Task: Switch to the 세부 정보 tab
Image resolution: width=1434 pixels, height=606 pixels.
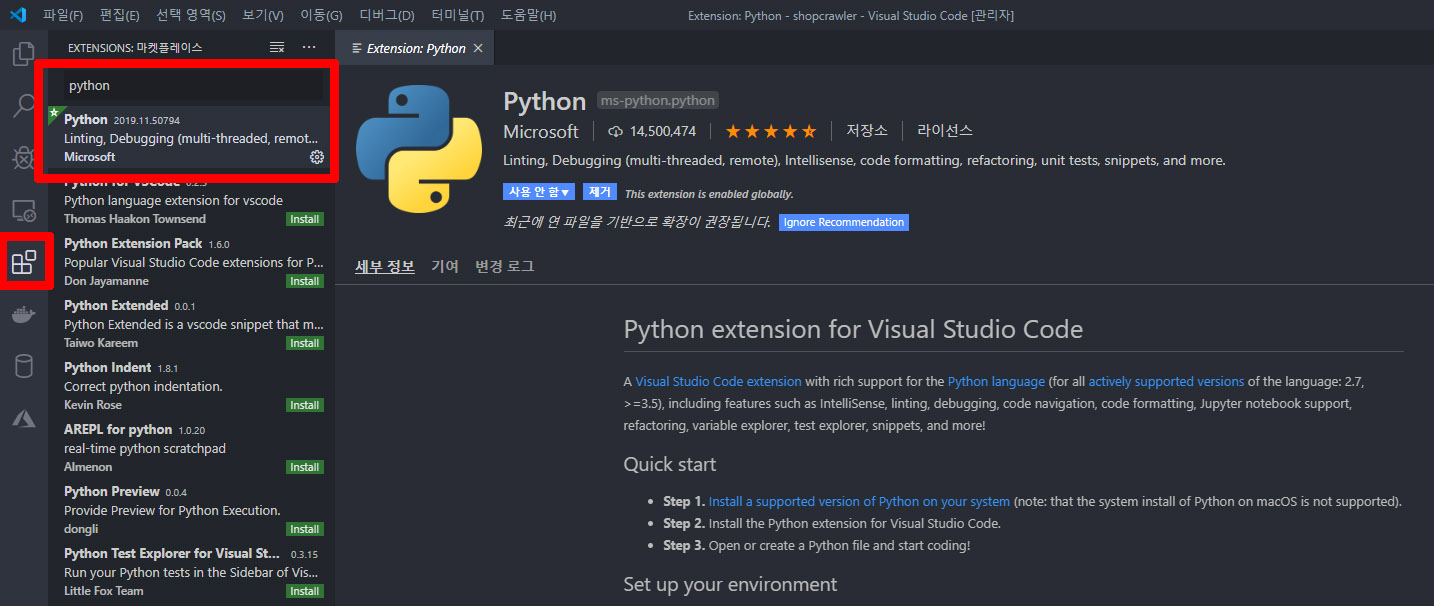Action: pos(385,267)
